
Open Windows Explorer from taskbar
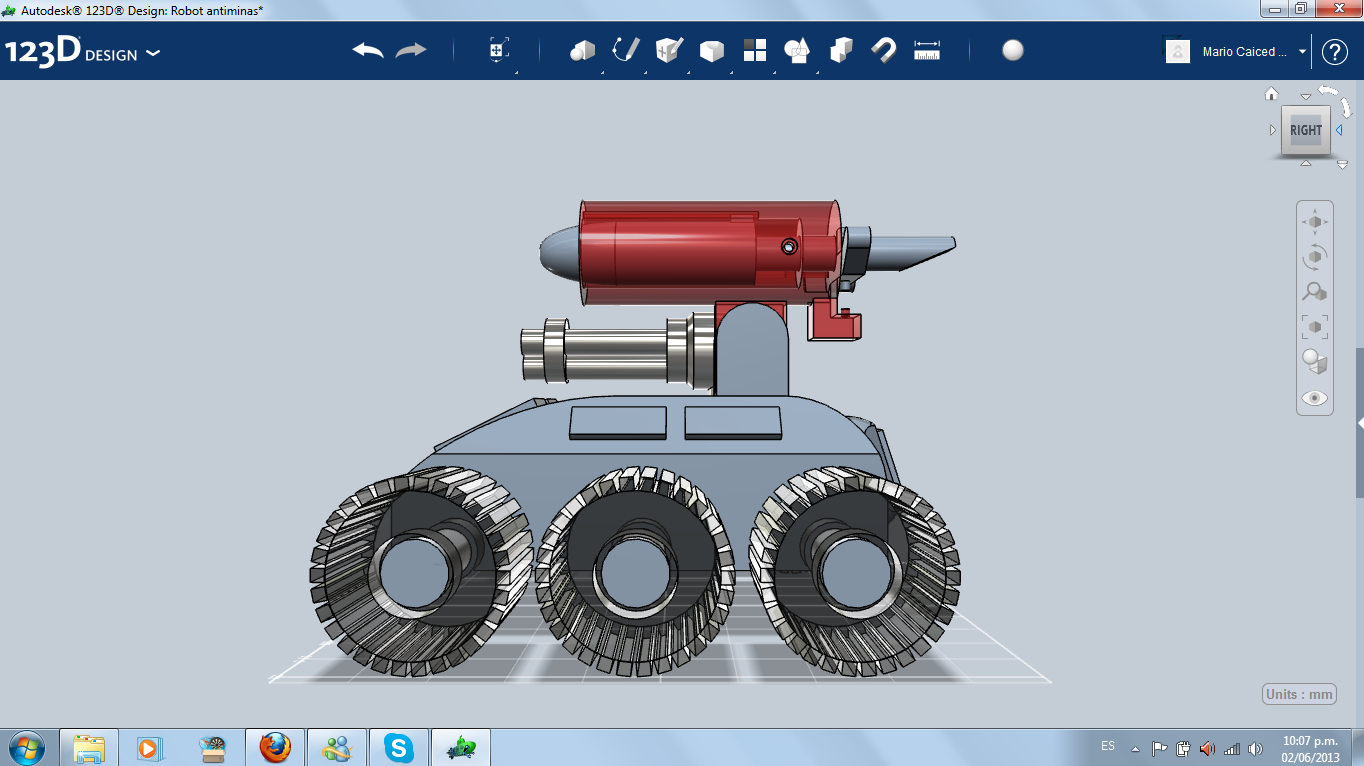[89, 747]
